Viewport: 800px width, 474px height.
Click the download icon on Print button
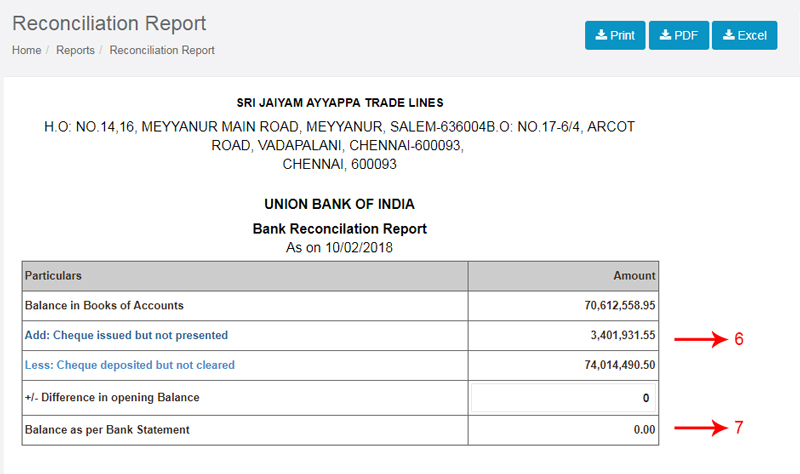click(x=602, y=35)
